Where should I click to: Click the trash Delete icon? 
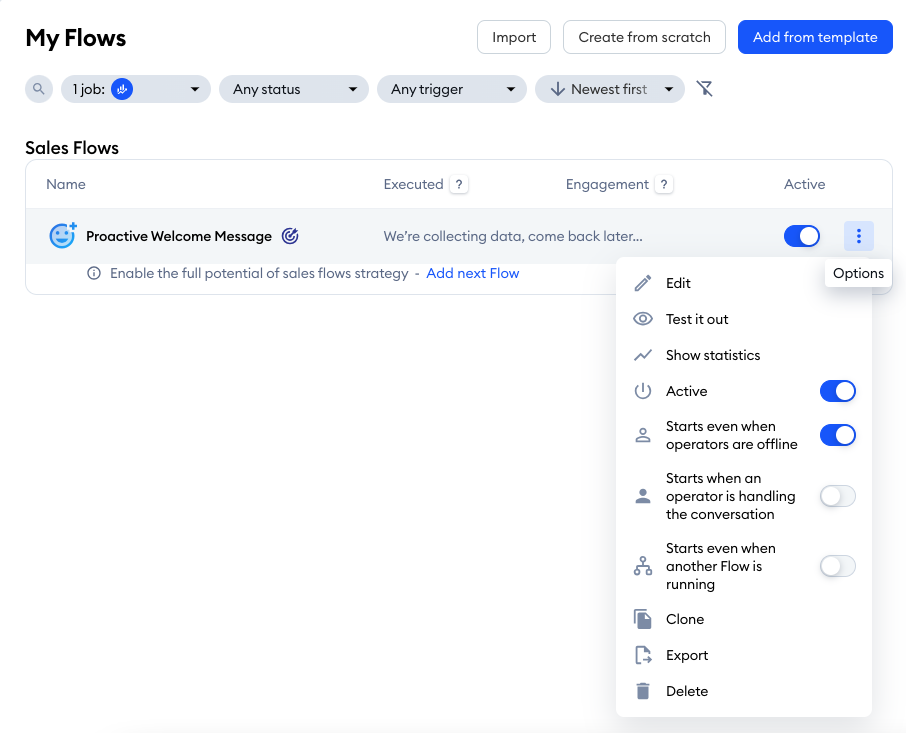(x=643, y=691)
